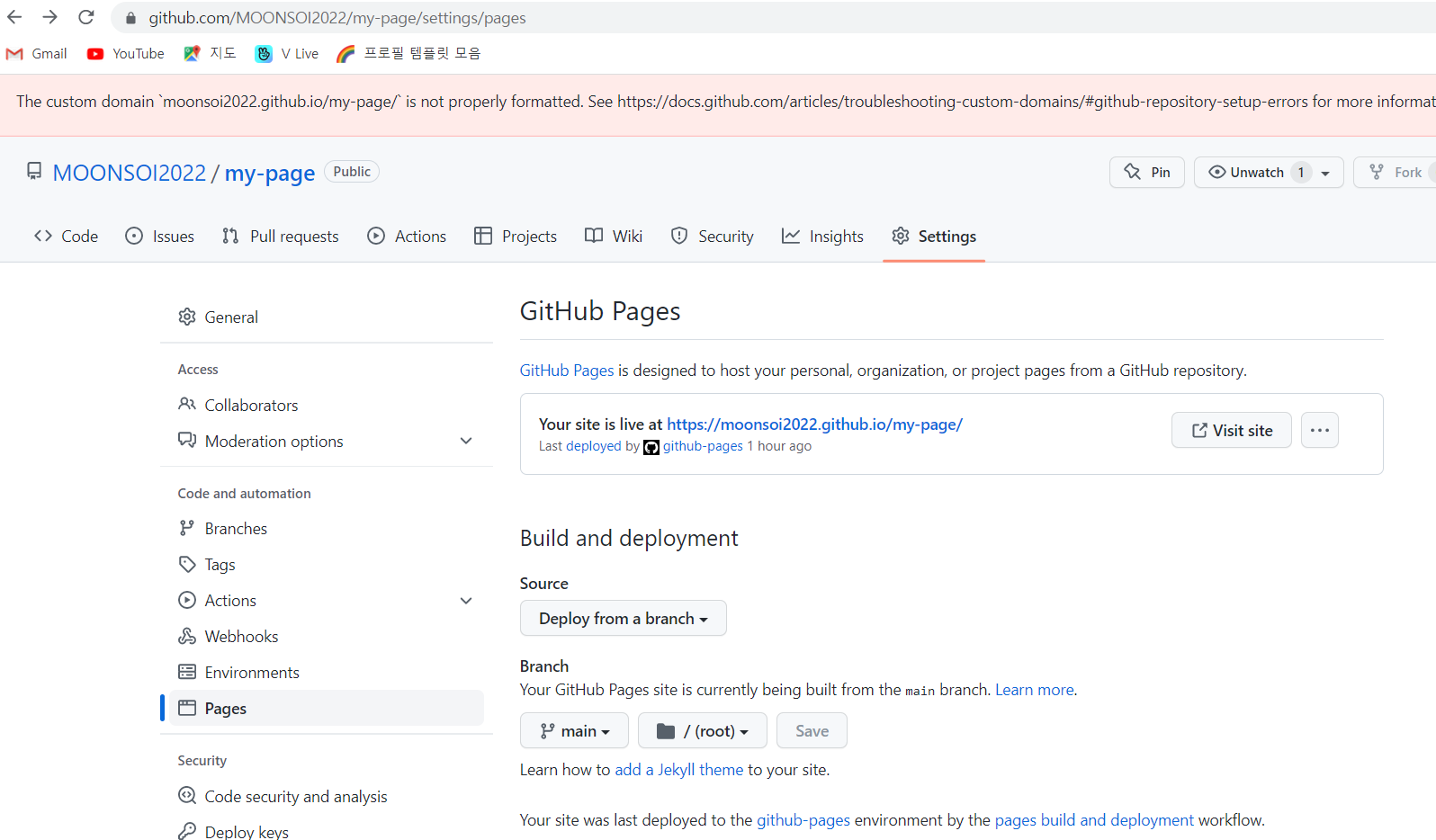Open the Pull requests tab
The height and width of the screenshot is (840, 1436).
[x=280, y=237]
